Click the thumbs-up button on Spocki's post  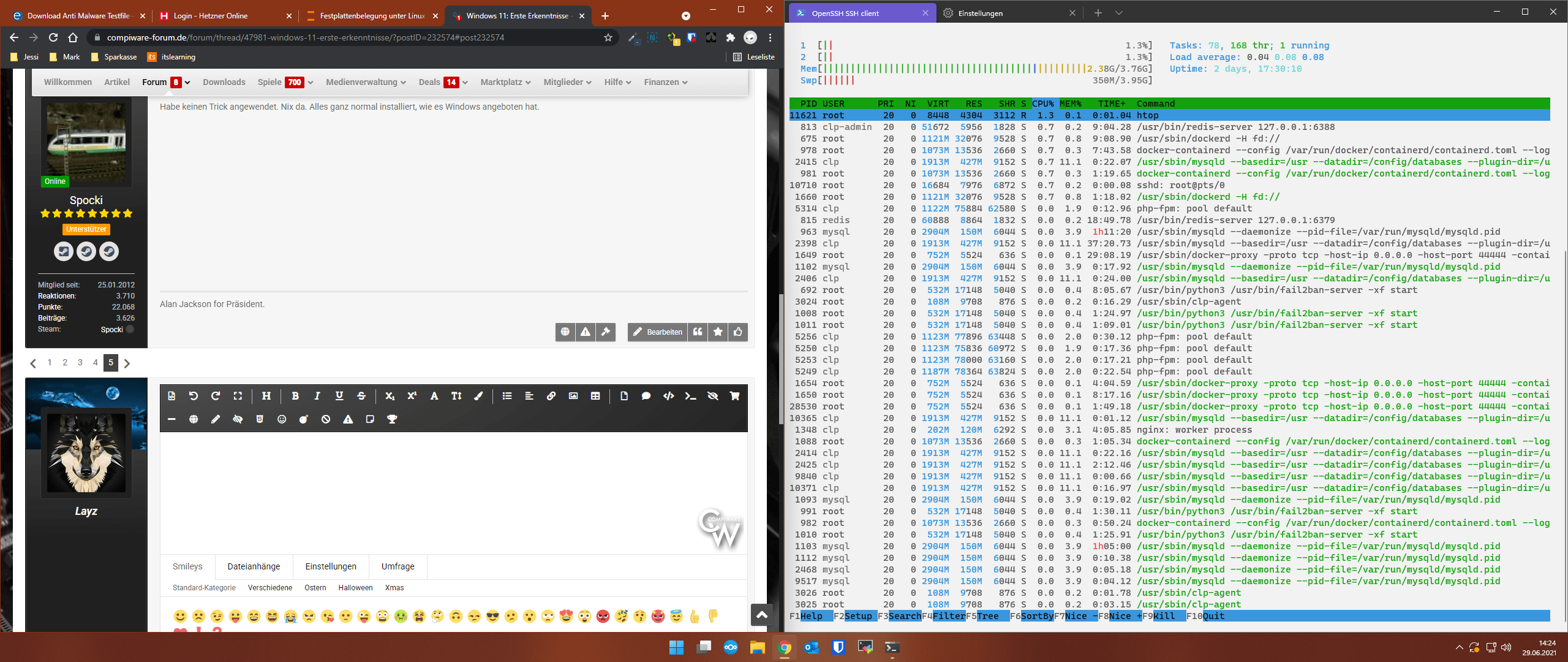point(738,332)
